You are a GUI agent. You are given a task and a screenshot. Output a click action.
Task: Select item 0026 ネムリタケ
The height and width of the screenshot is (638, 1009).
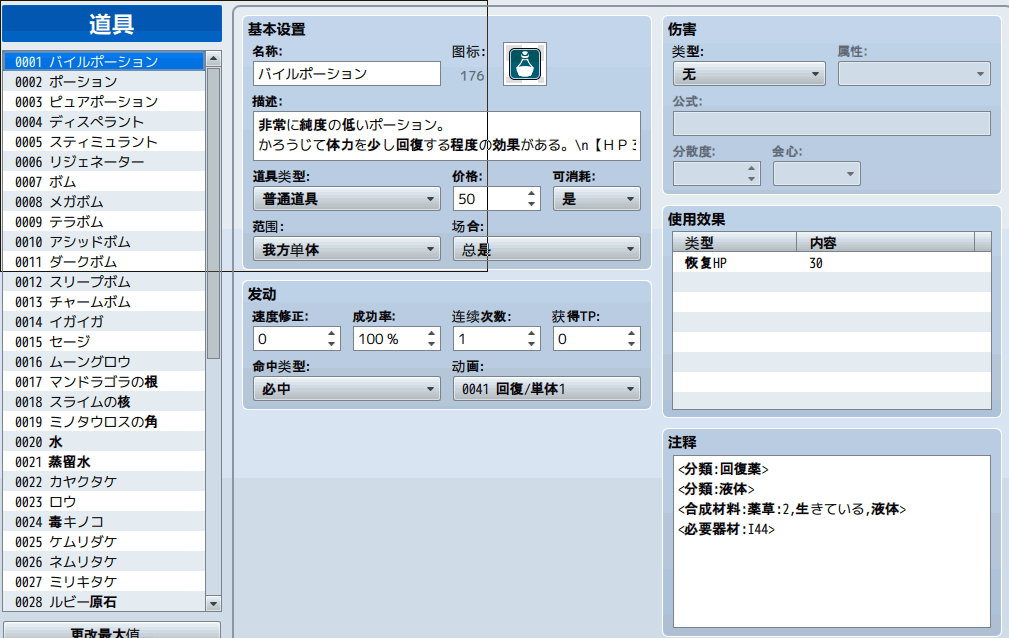(x=104, y=561)
